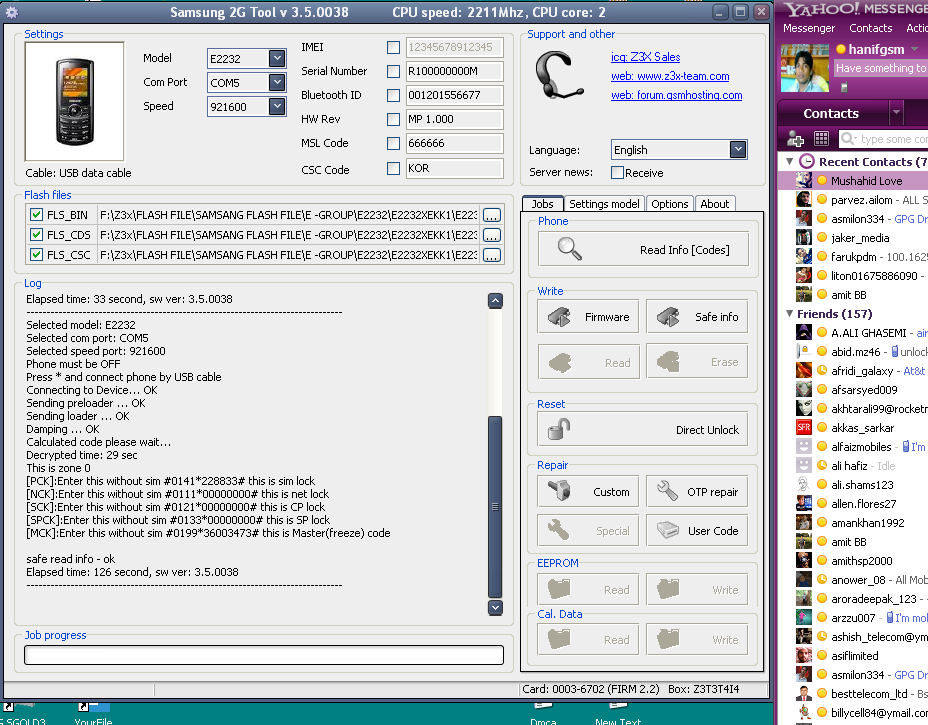Click the Read Info [Codes] magnifier button

pyautogui.click(x=643, y=249)
